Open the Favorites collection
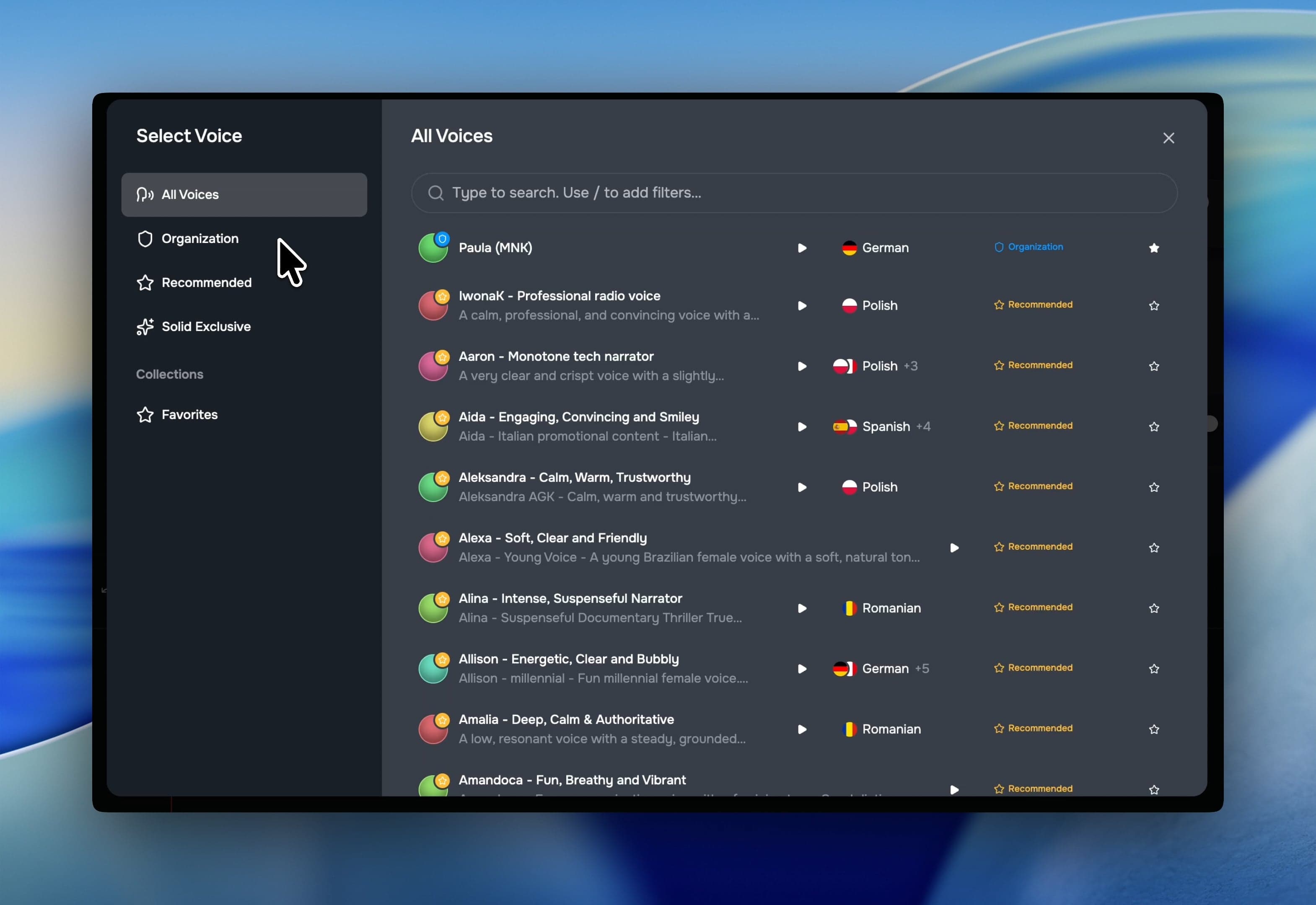Screen dimensions: 1316x905 click(x=244, y=414)
